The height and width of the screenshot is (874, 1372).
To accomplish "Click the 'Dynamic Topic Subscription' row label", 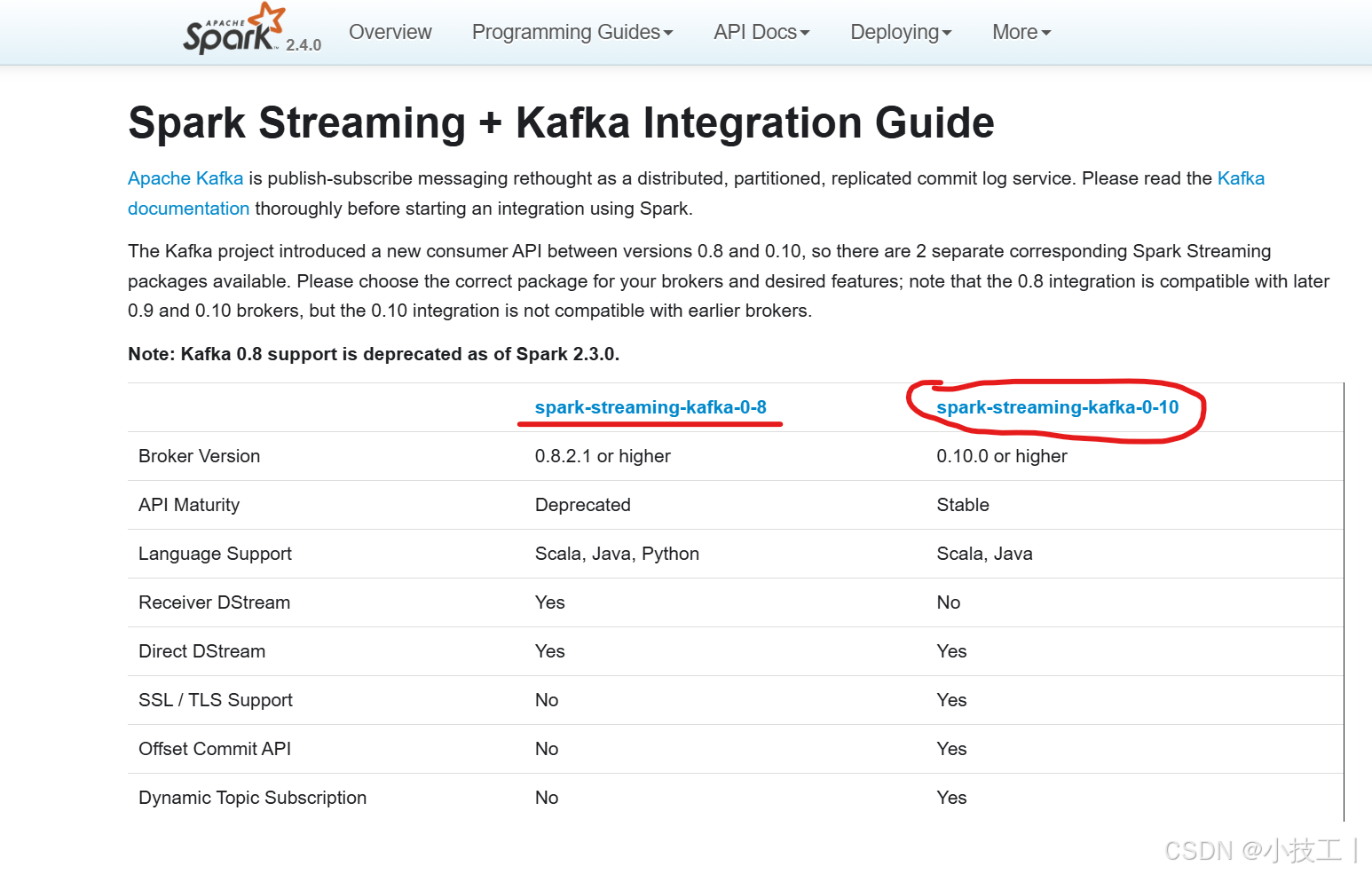I will tap(253, 798).
